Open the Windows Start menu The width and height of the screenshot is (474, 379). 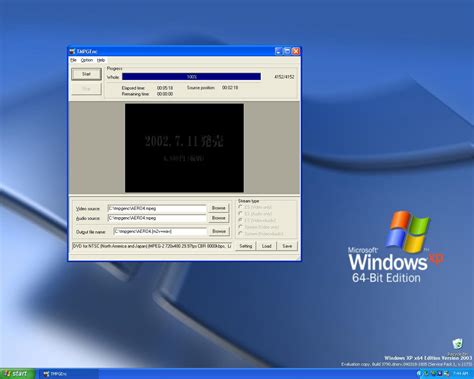(17, 374)
